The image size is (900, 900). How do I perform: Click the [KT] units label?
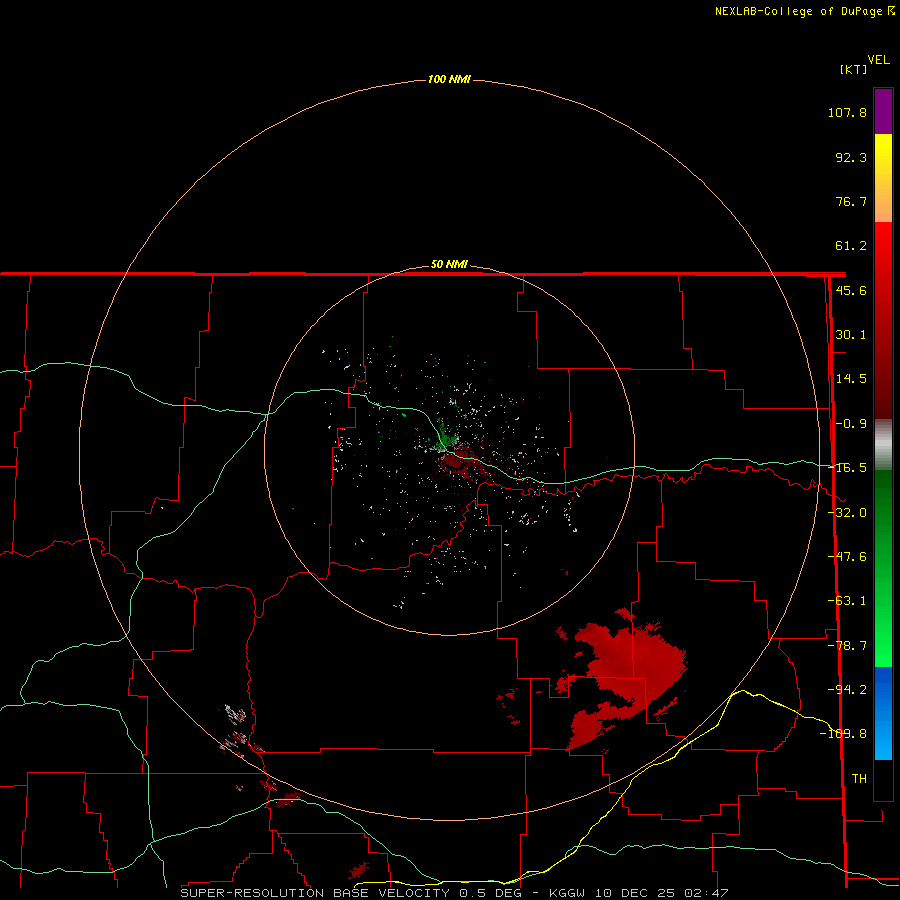tap(854, 69)
